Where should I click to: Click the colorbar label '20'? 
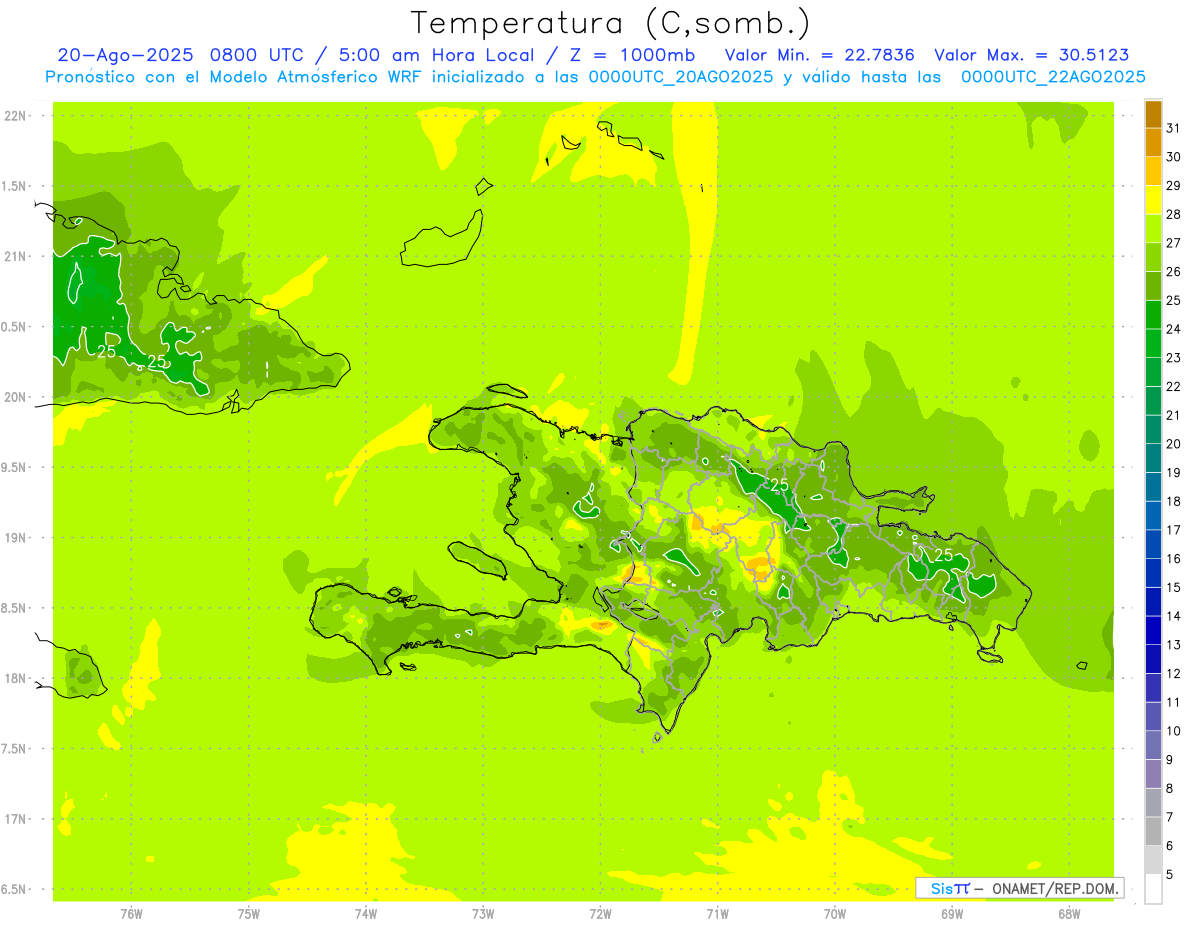[x=1174, y=444]
